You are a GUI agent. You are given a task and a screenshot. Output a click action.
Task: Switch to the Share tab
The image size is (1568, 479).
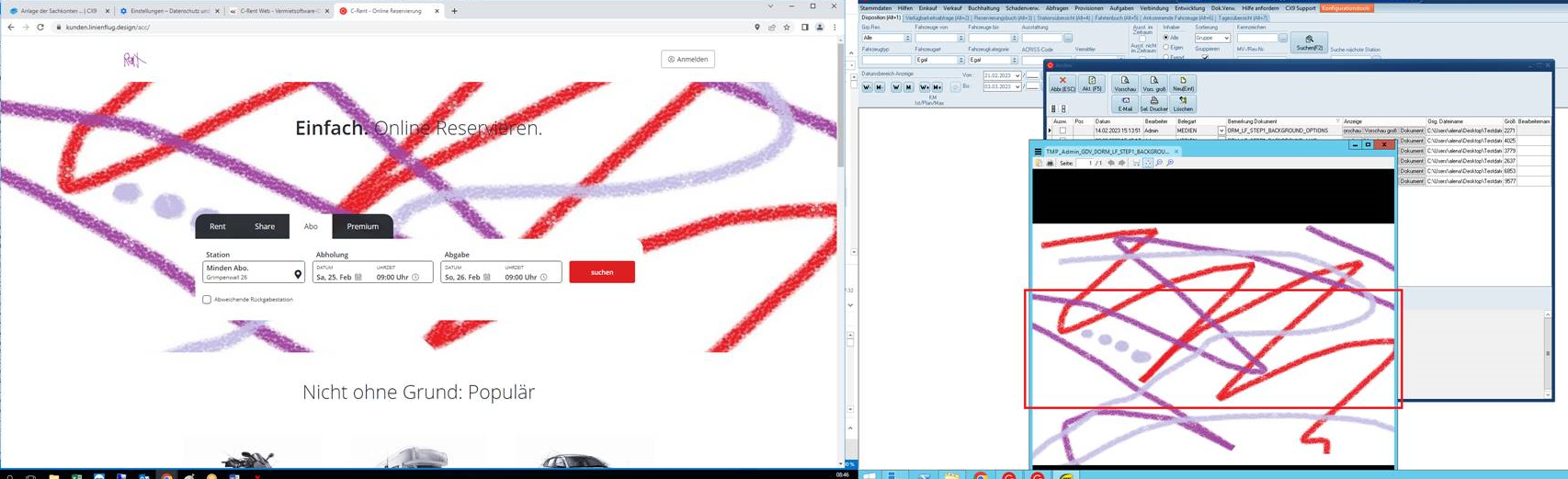point(265,226)
